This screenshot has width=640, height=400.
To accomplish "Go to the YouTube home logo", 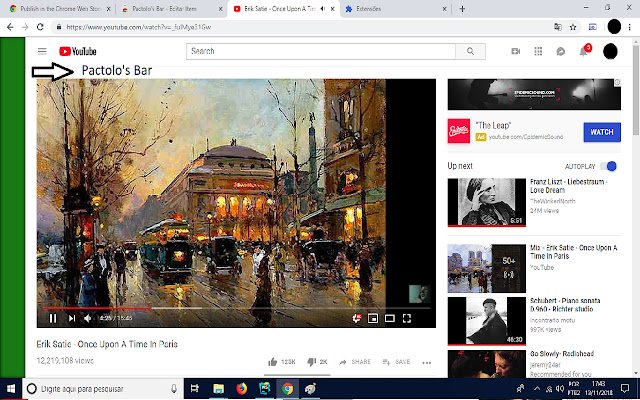I will coord(78,51).
